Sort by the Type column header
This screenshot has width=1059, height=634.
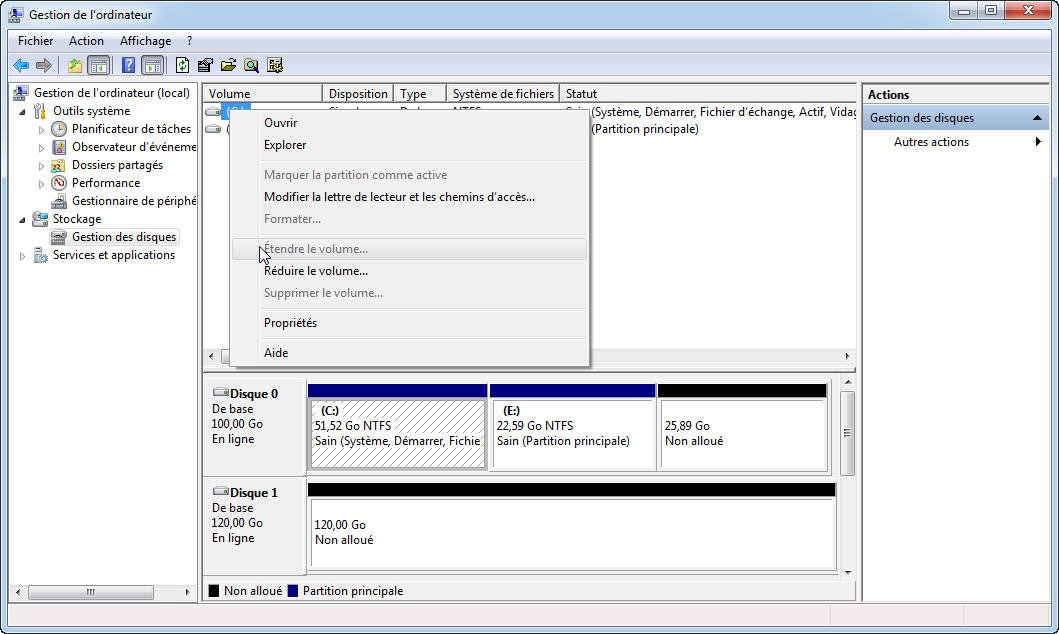click(420, 94)
